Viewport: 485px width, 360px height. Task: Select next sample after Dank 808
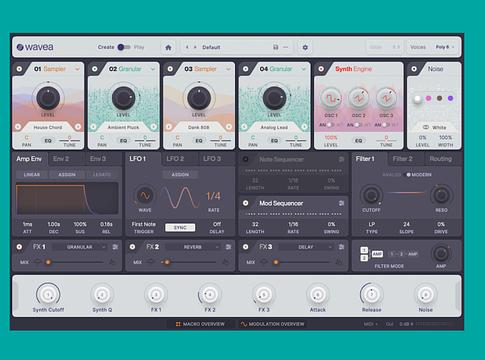pyautogui.click(x=229, y=127)
